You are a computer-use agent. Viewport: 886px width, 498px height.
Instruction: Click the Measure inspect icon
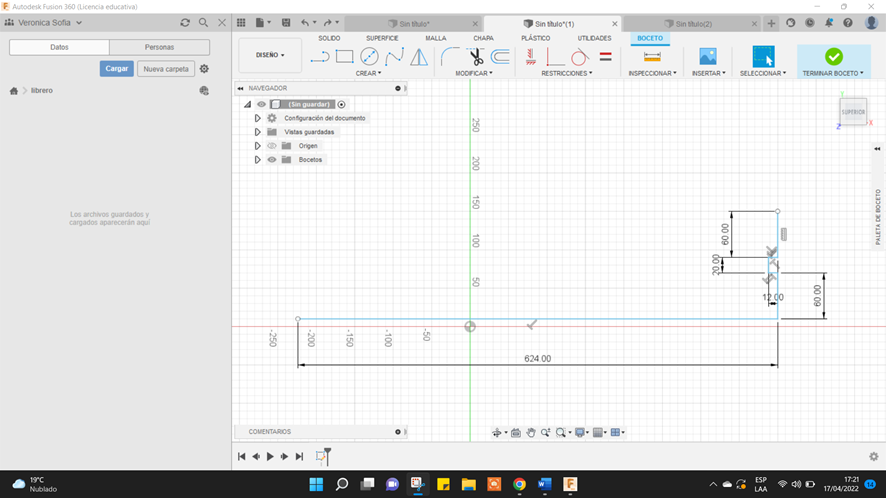652,57
